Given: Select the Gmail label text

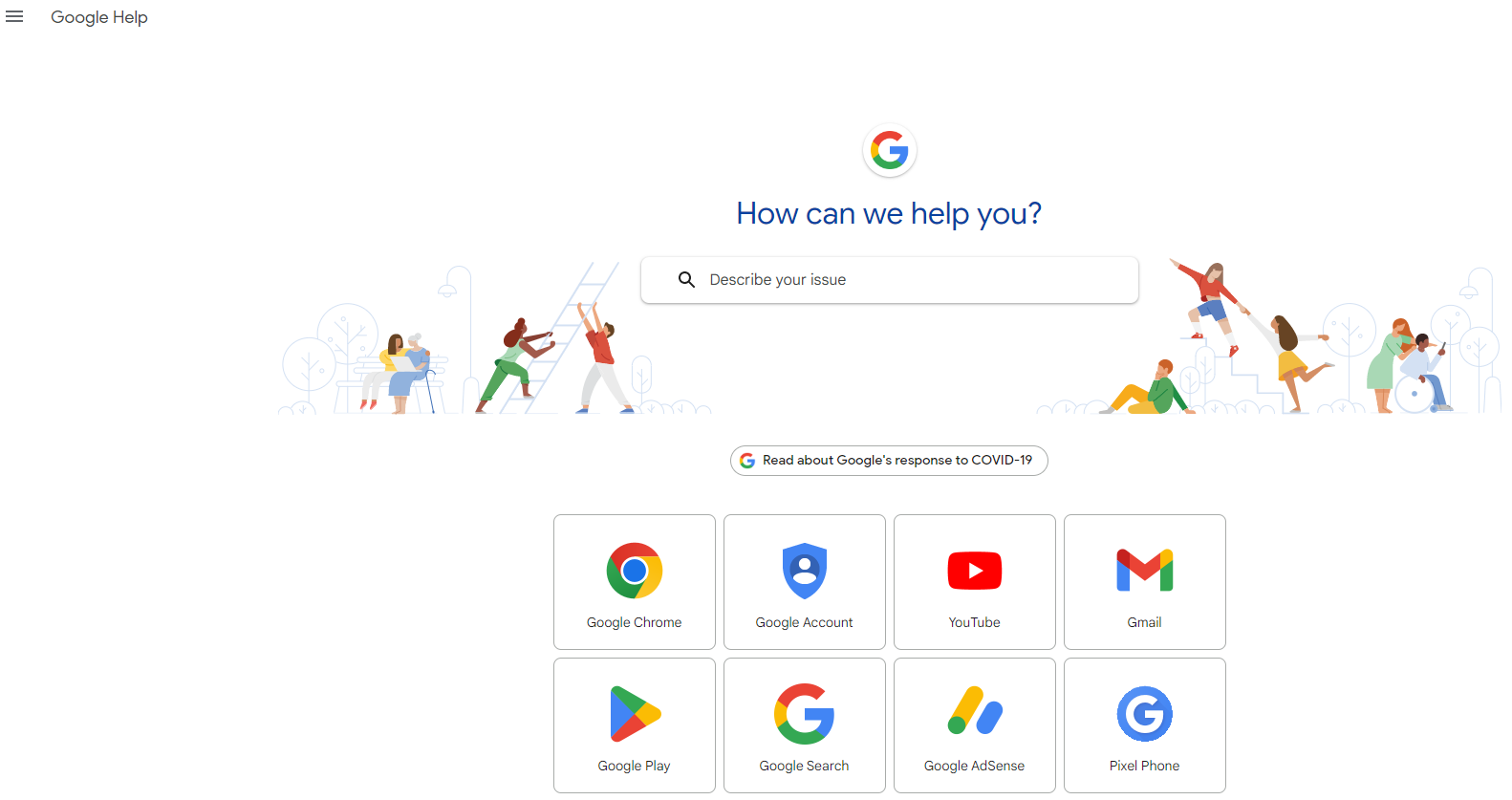Looking at the screenshot, I should pyautogui.click(x=1145, y=622).
